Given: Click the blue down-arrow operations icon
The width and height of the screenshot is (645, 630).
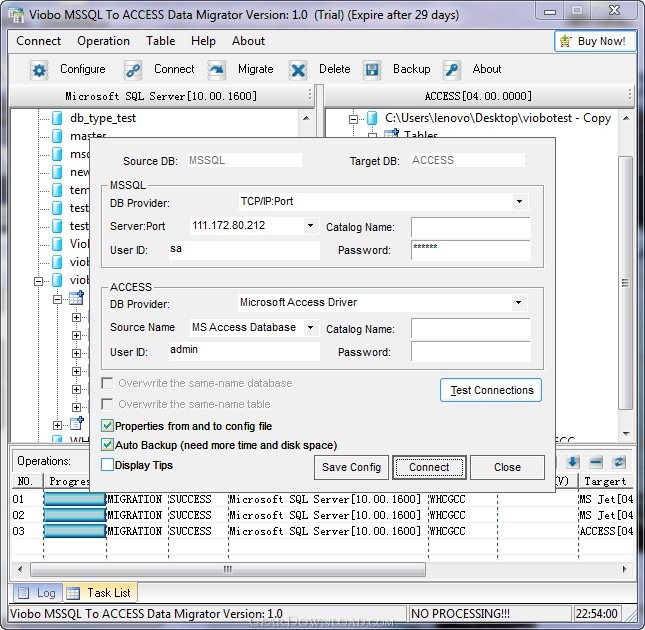Looking at the screenshot, I should (573, 462).
